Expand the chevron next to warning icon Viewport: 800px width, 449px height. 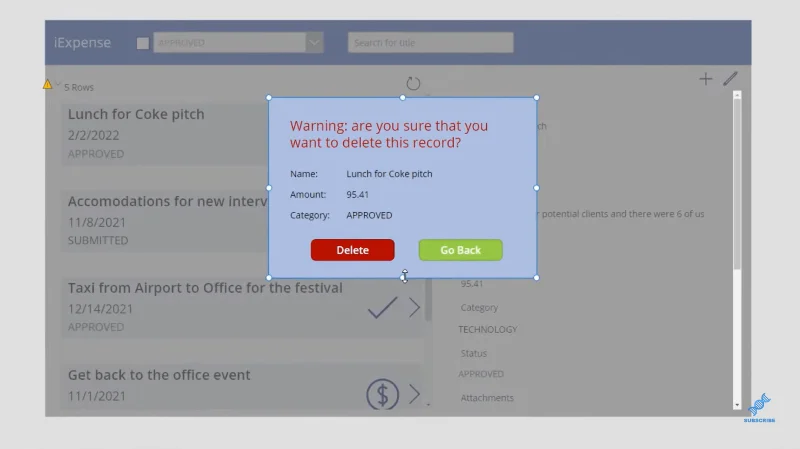tap(58, 84)
